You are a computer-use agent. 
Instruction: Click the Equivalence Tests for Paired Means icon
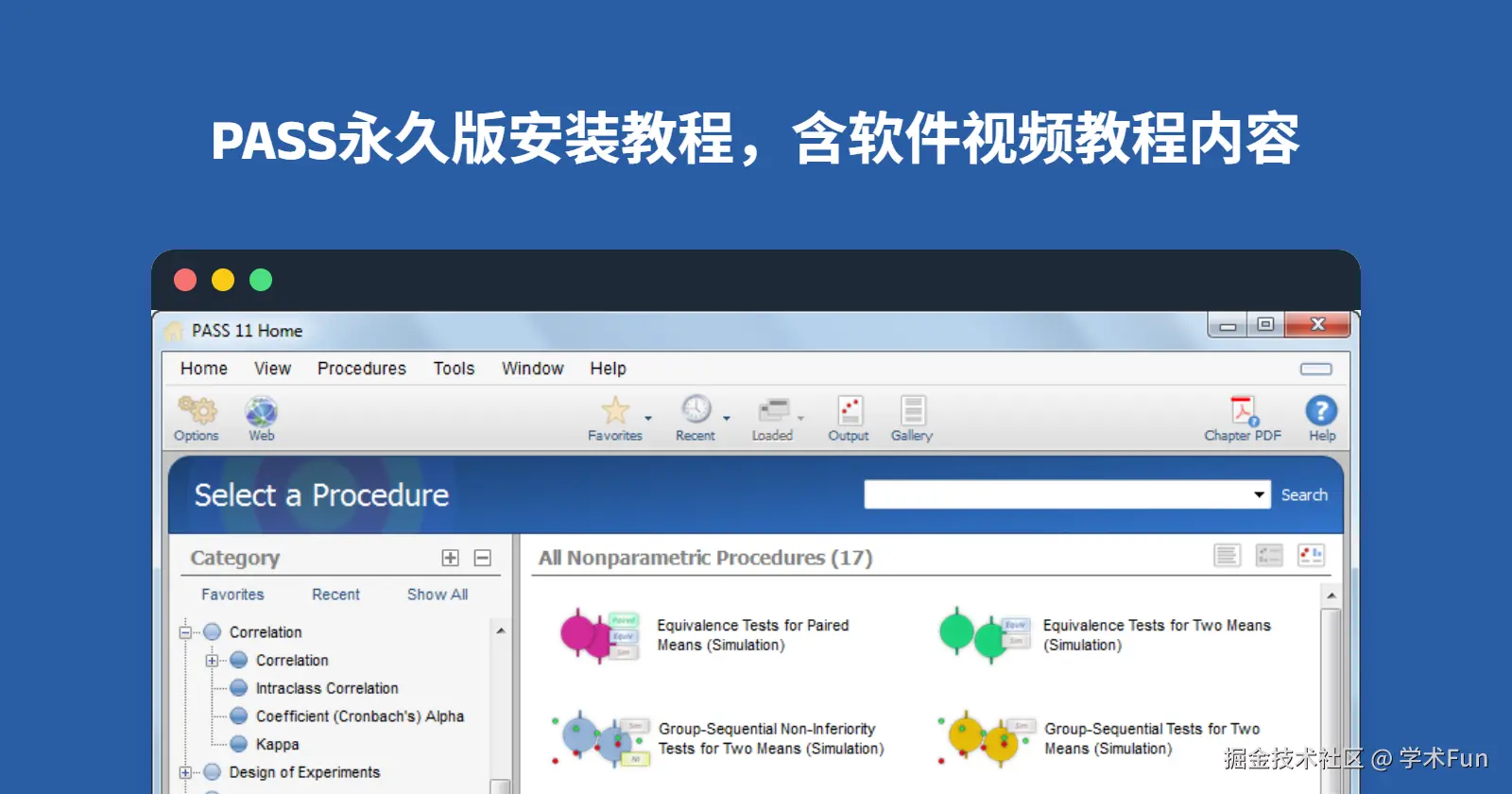[599, 635]
